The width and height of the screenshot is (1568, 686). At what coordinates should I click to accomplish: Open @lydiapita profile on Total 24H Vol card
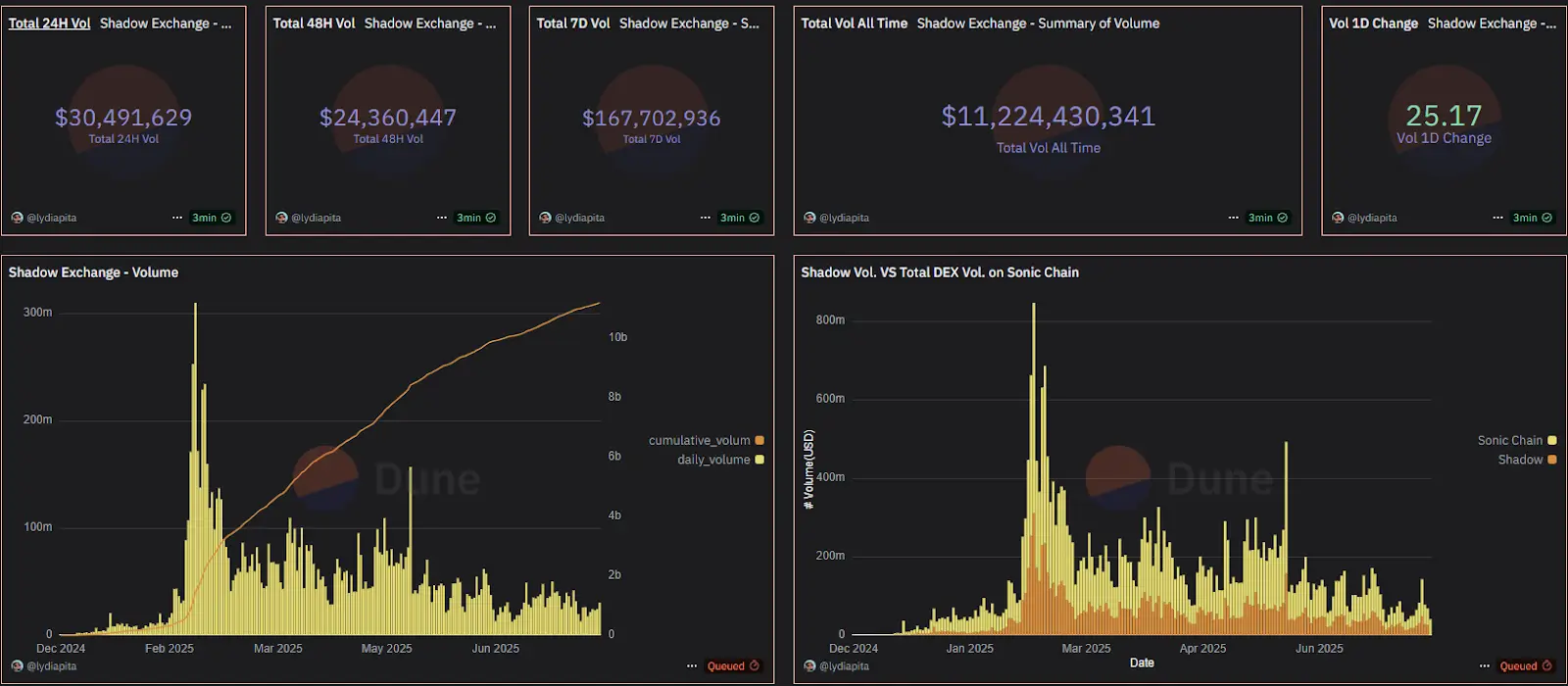pyautogui.click(x=51, y=218)
